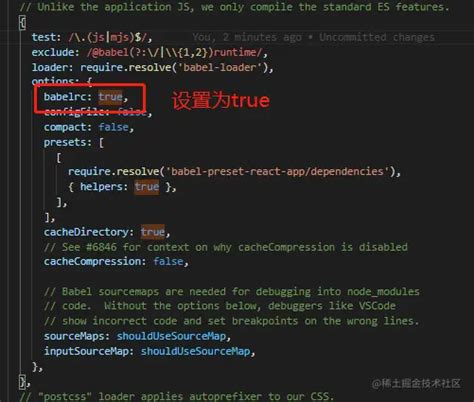The height and width of the screenshot is (402, 474).
Task: Click the opening curly bracket above test
Action: 22,23
